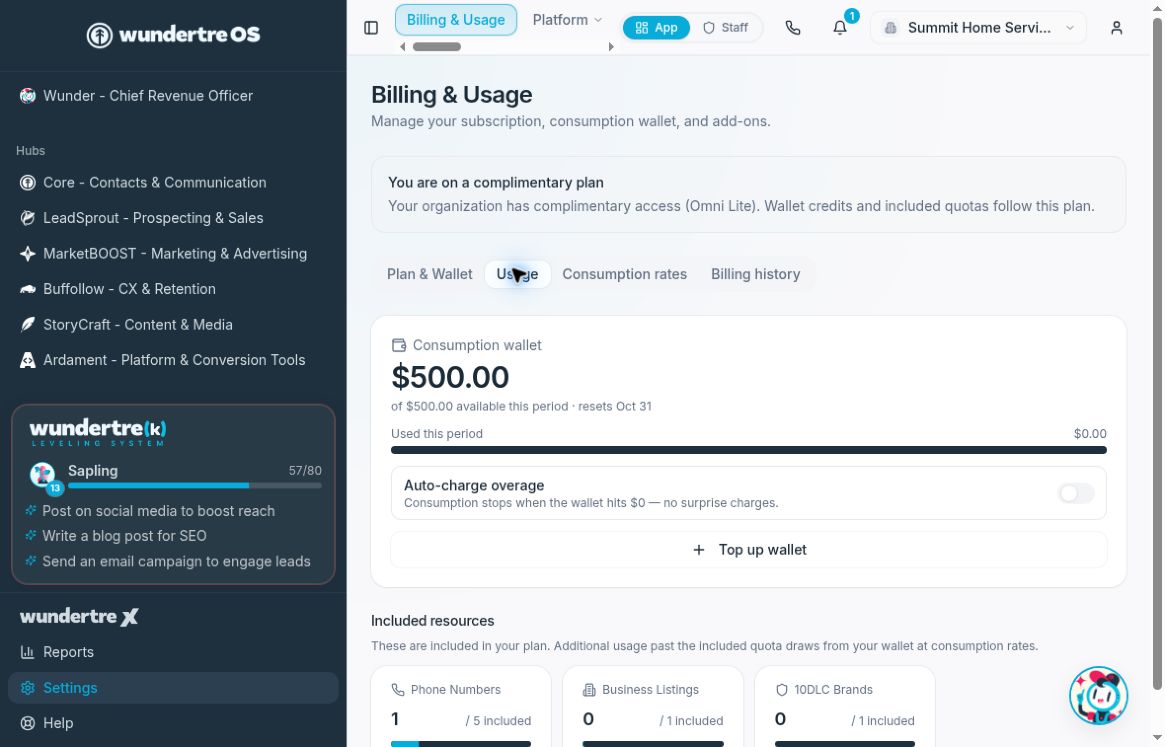Click the Sapling level progress bar
Viewport: 1165px width, 747px height.
coord(195,485)
